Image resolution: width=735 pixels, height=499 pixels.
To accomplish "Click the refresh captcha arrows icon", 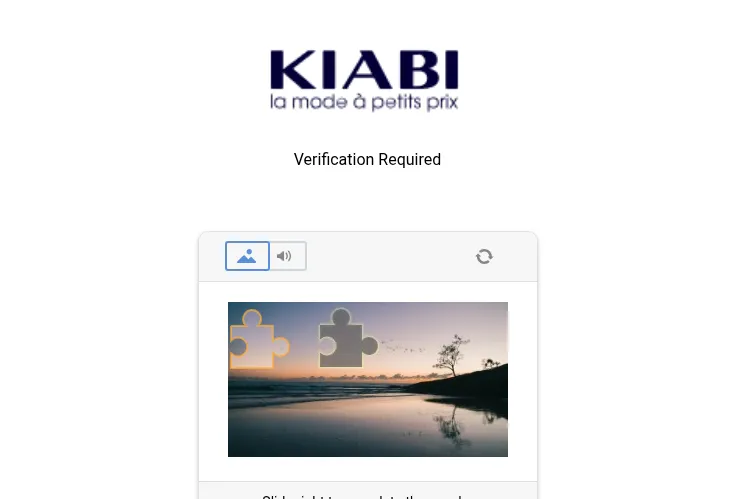I will click(484, 256).
